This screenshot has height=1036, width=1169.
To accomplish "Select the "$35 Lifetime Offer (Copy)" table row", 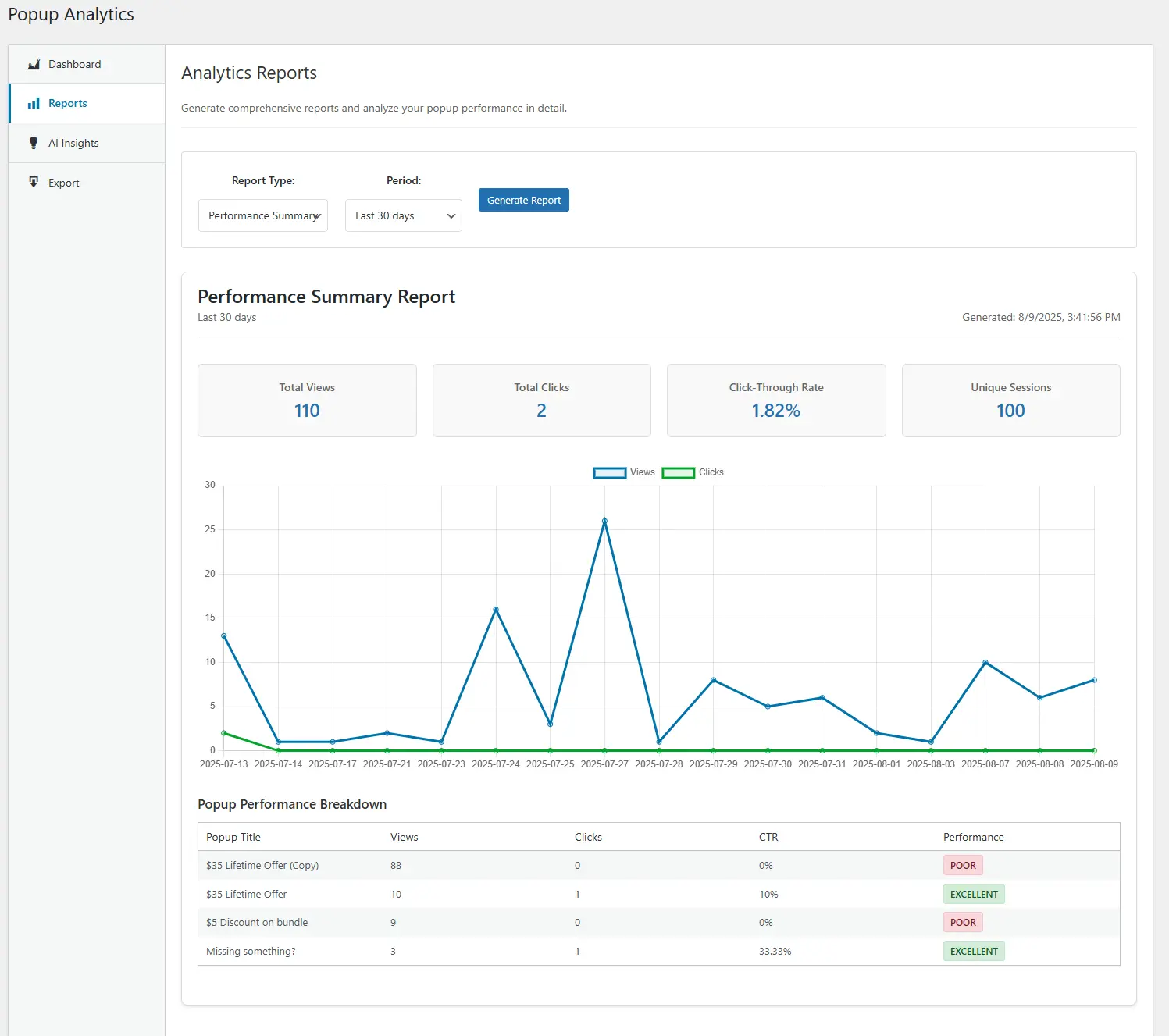I will [262, 865].
